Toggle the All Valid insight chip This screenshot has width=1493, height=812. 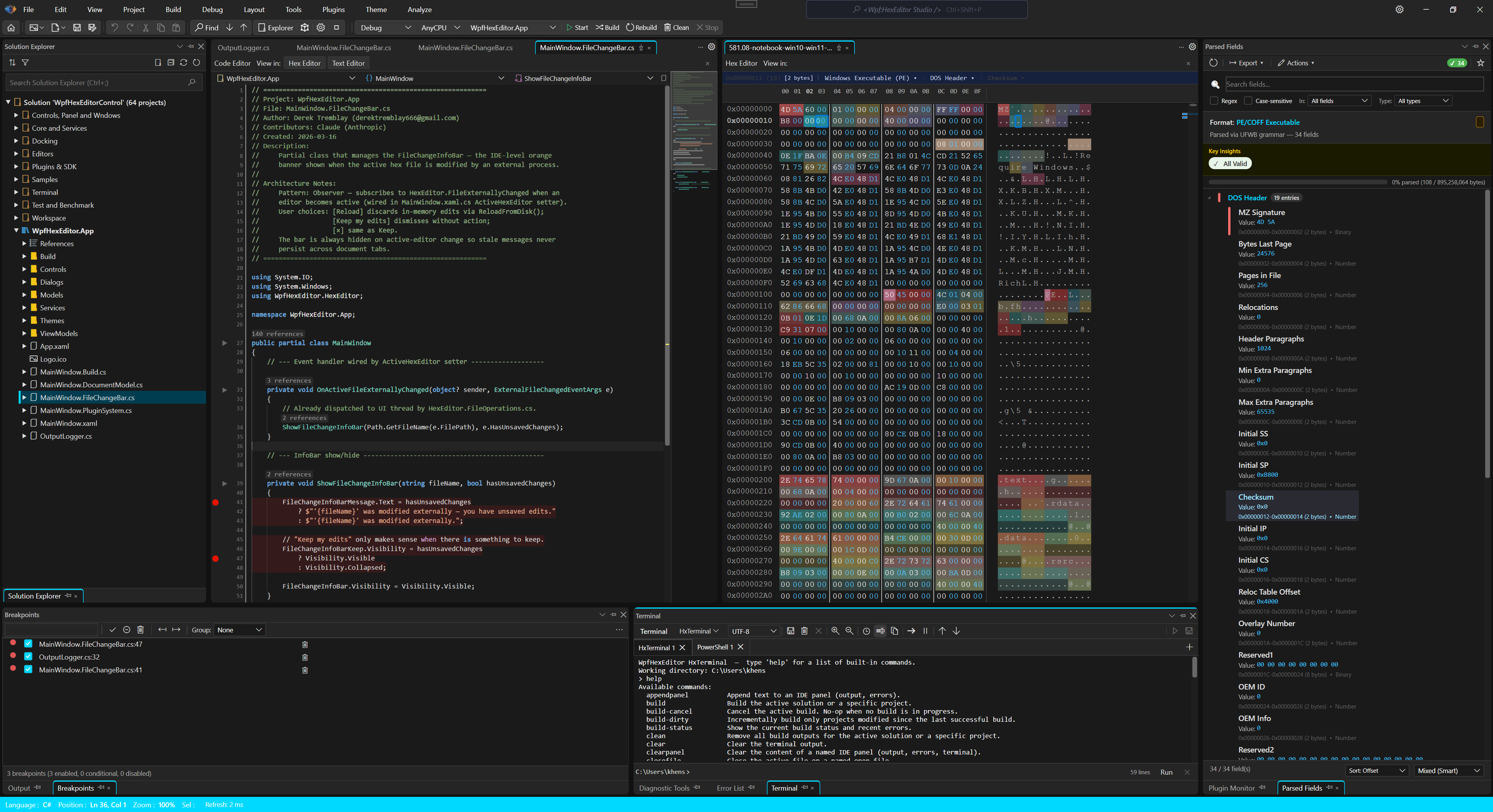tap(1230, 163)
